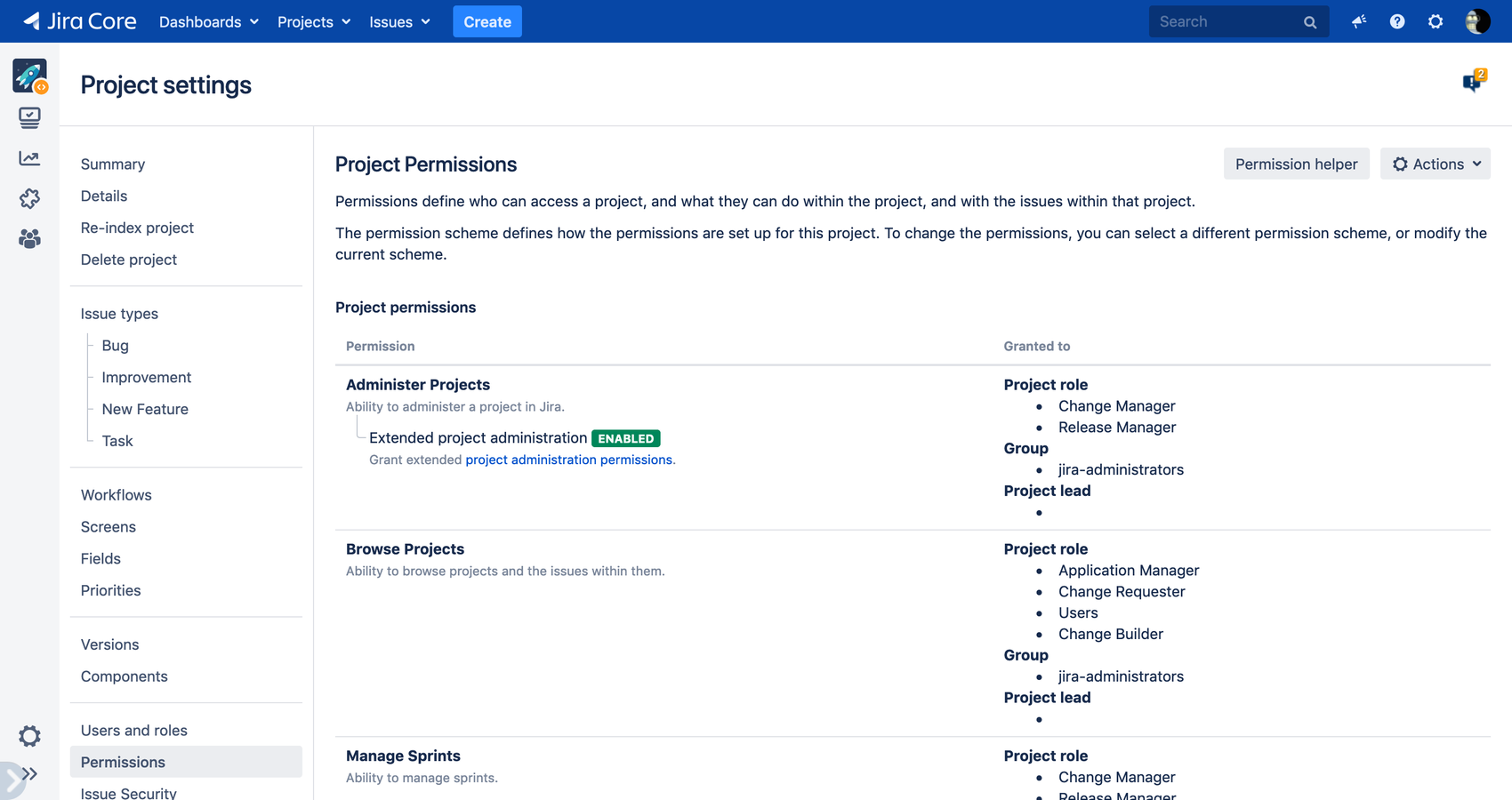Open Priorities settings

(x=110, y=591)
